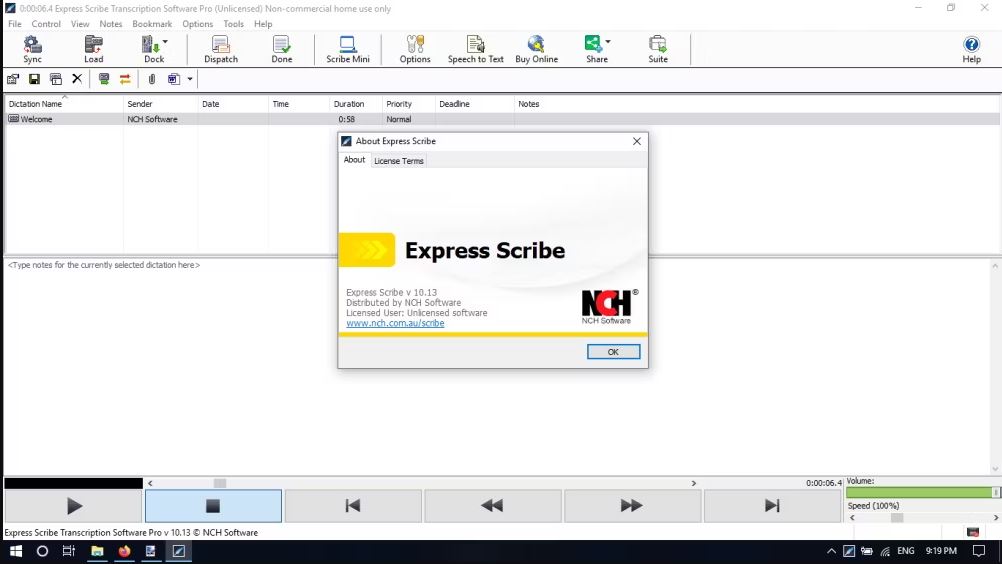The width and height of the screenshot is (1002, 564).
Task: Click the Help toolbar icon
Action: coord(971,49)
